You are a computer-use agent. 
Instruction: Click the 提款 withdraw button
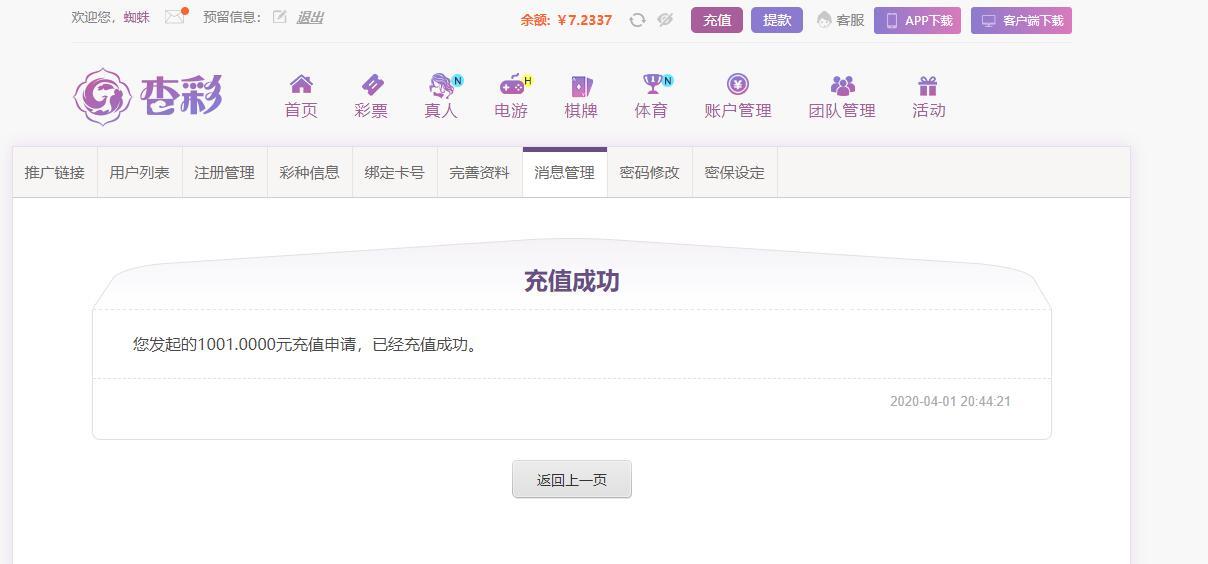(777, 20)
